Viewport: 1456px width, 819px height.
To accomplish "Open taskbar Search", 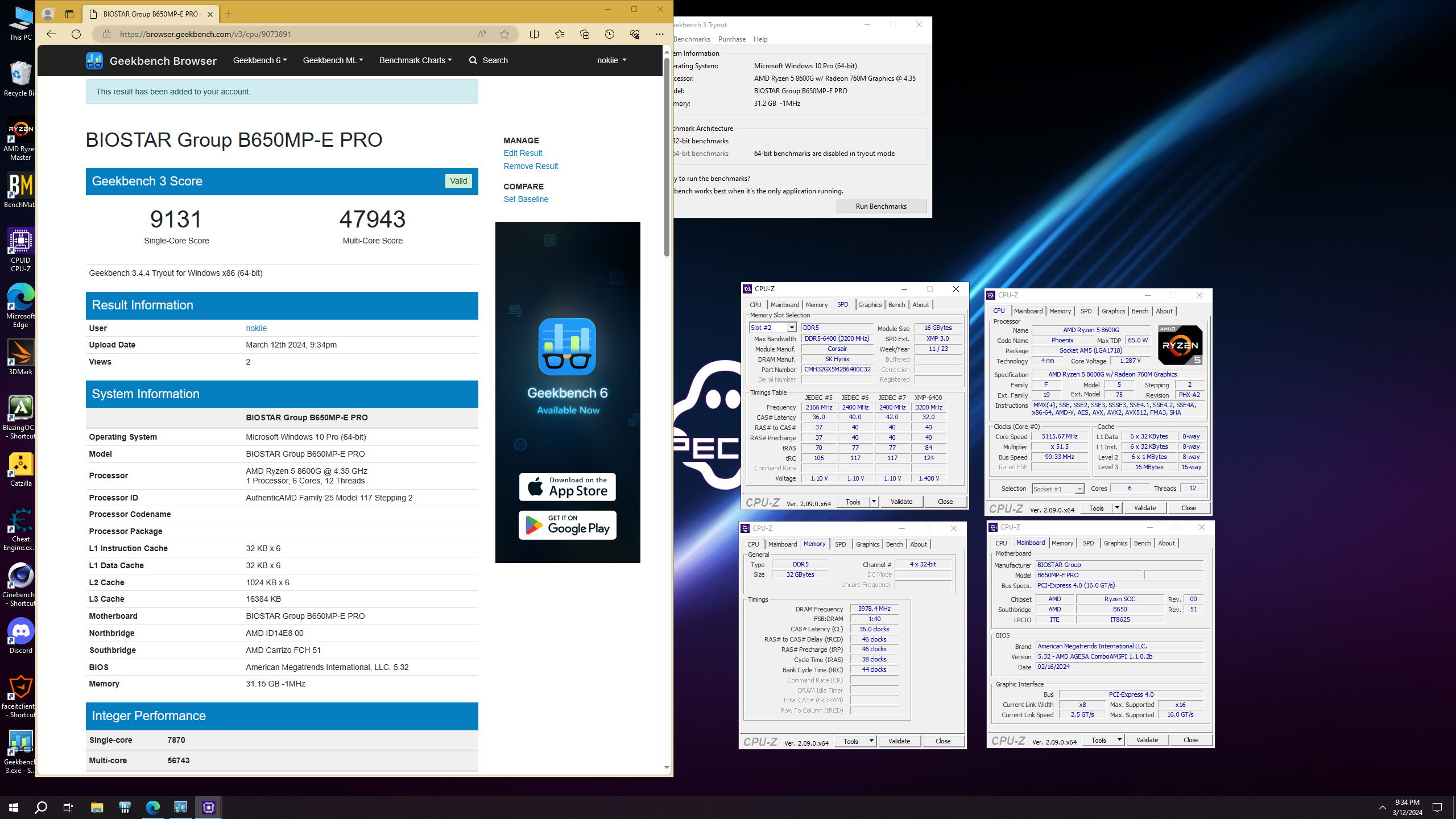I will pyautogui.click(x=41, y=807).
